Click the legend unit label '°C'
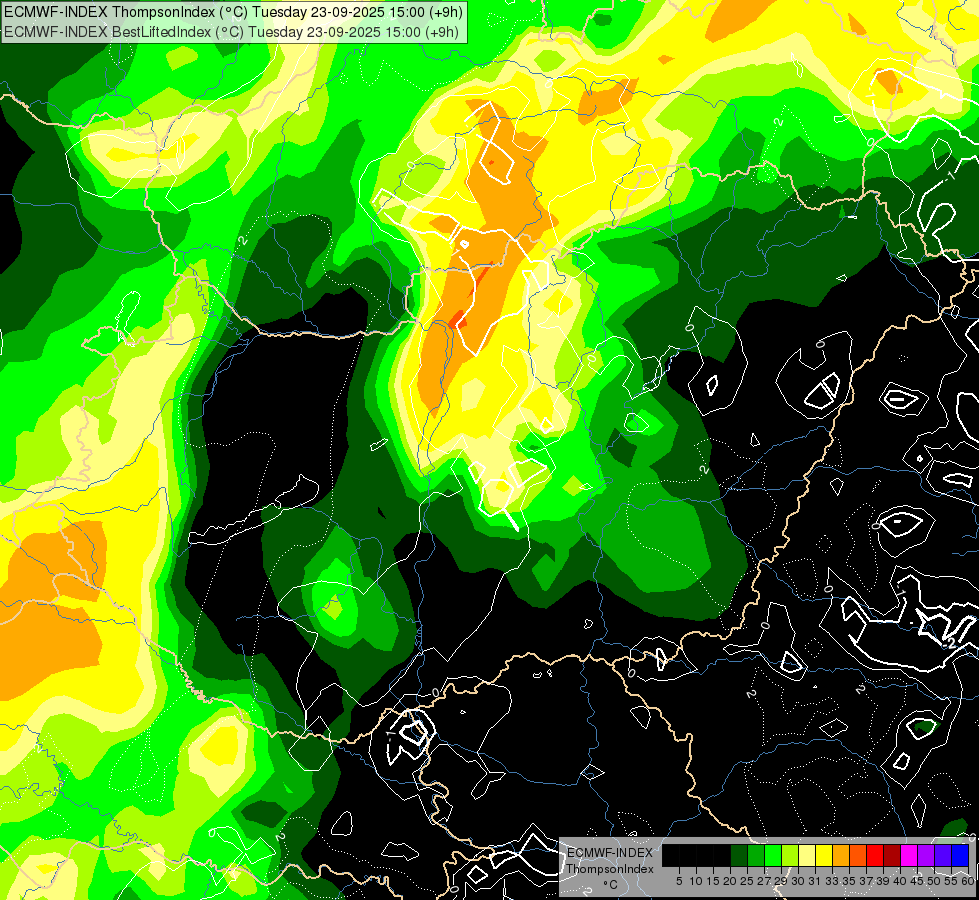Viewport: 979px width, 900px height. [x=610, y=885]
